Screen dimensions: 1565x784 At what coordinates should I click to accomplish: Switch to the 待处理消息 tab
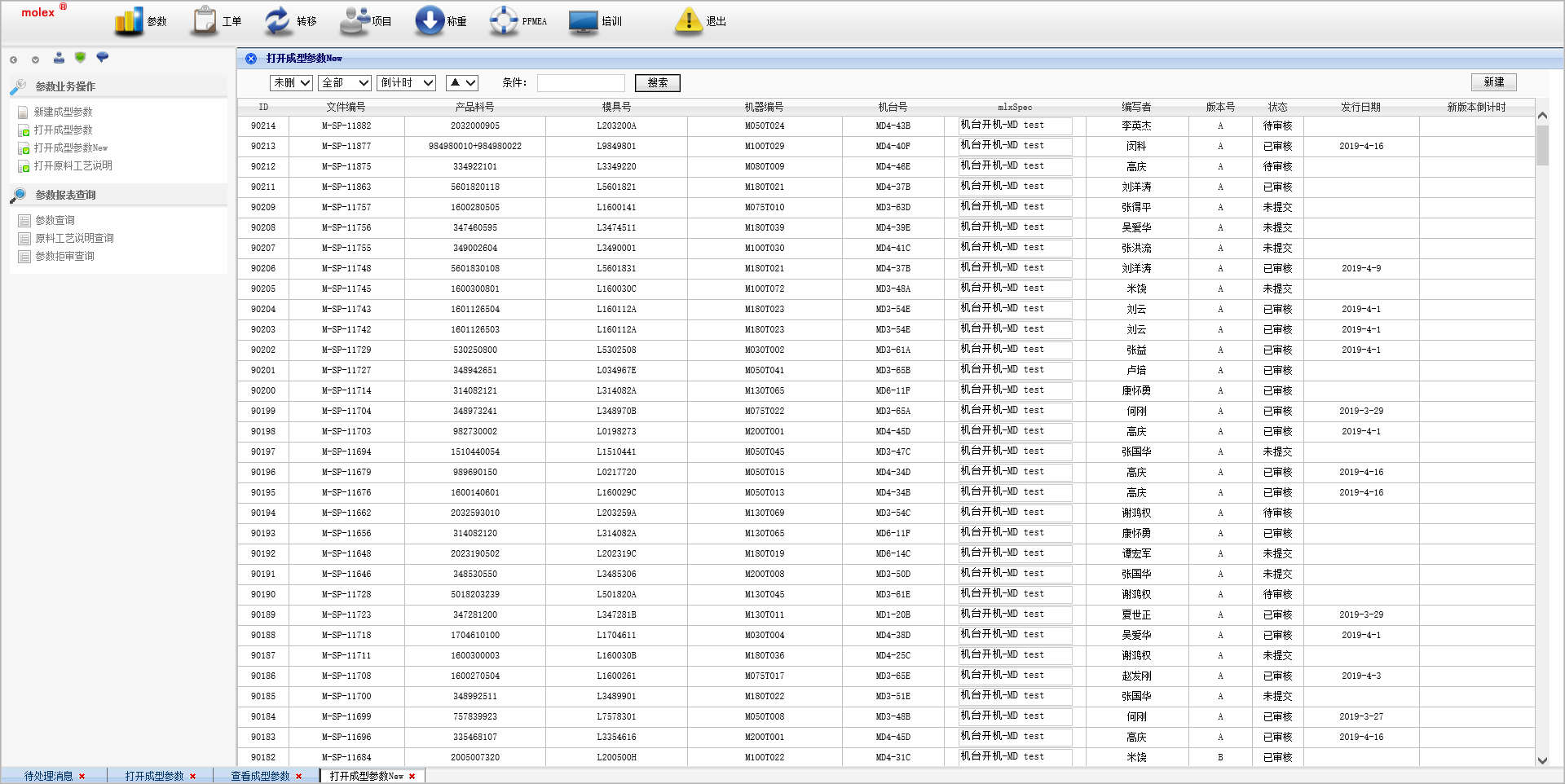pyautogui.click(x=48, y=776)
